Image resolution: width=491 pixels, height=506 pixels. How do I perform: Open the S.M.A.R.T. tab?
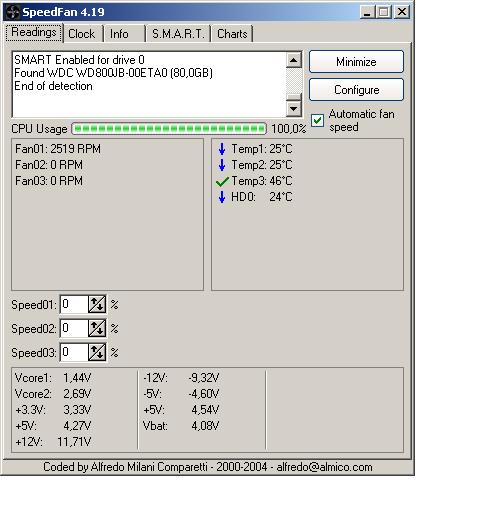(x=178, y=34)
